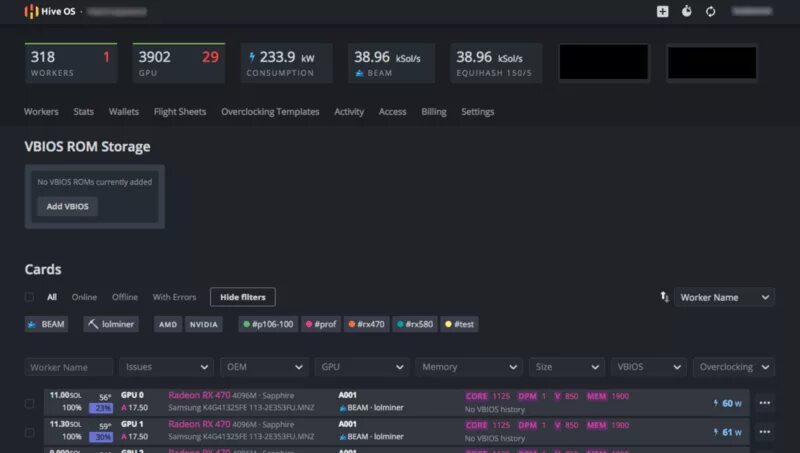
Task: Go to the Workers tab
Action: [x=41, y=111]
